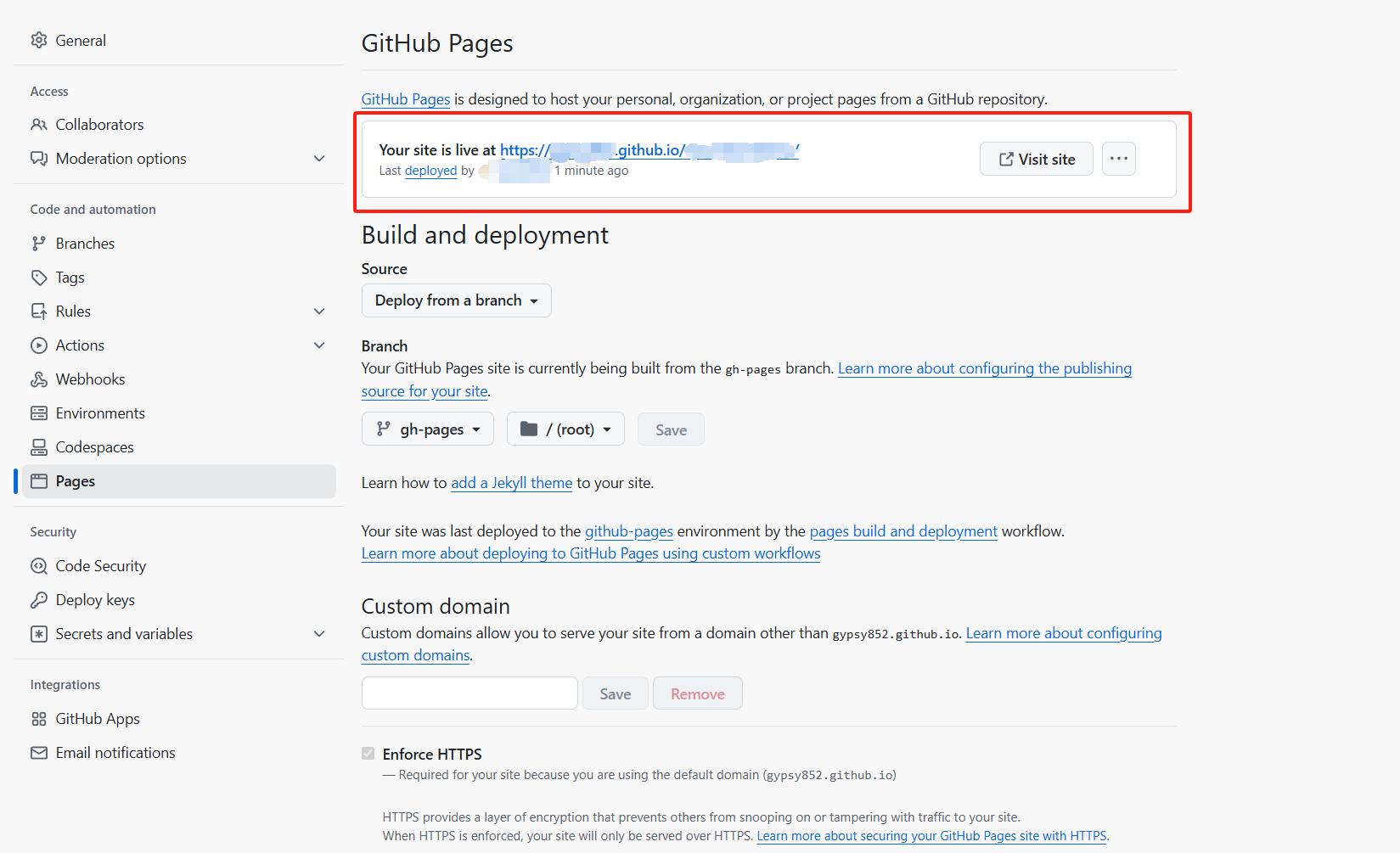1400x853 pixels.
Task: Open link about deploying using custom workflows
Action: pyautogui.click(x=591, y=553)
